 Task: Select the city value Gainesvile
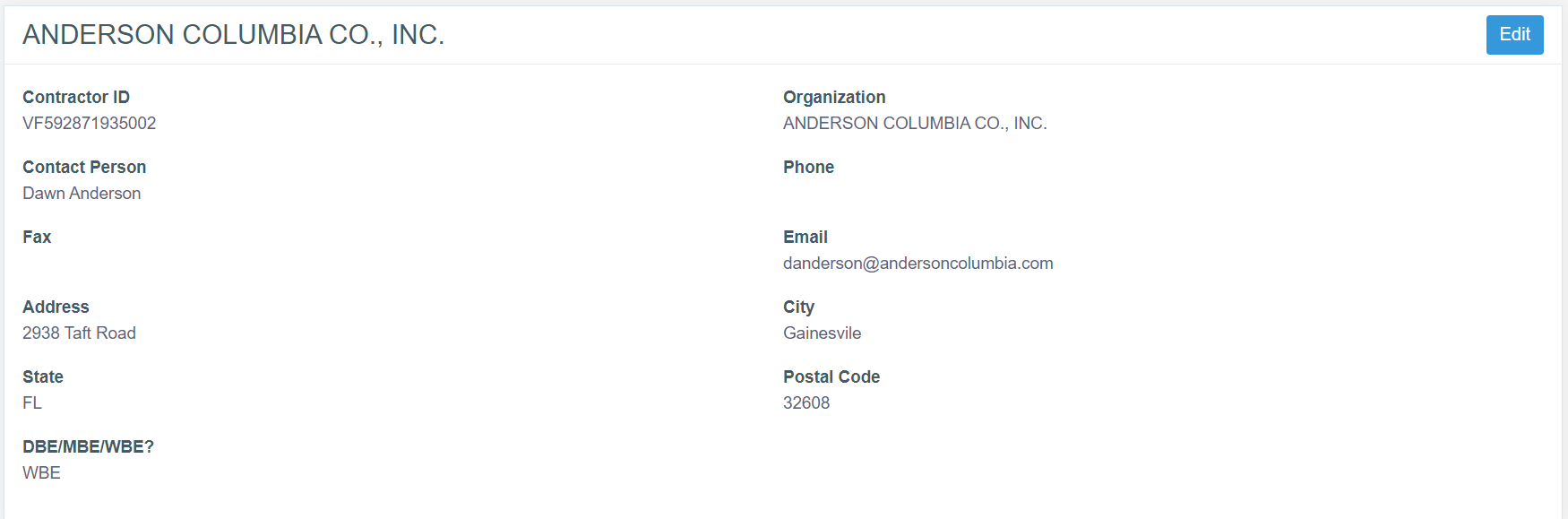[x=822, y=333]
